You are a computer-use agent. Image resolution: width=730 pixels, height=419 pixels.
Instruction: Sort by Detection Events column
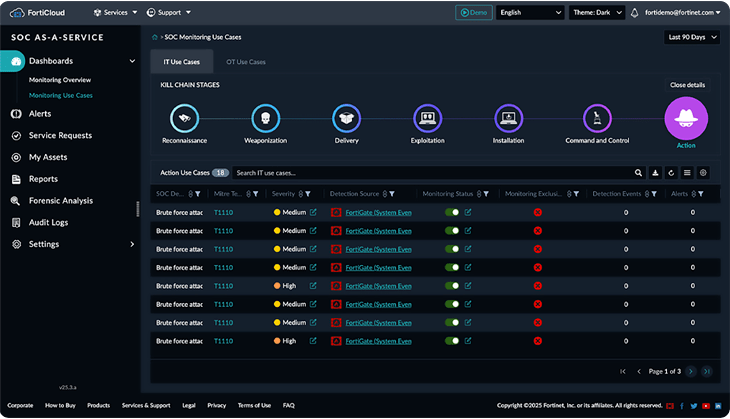pos(647,194)
